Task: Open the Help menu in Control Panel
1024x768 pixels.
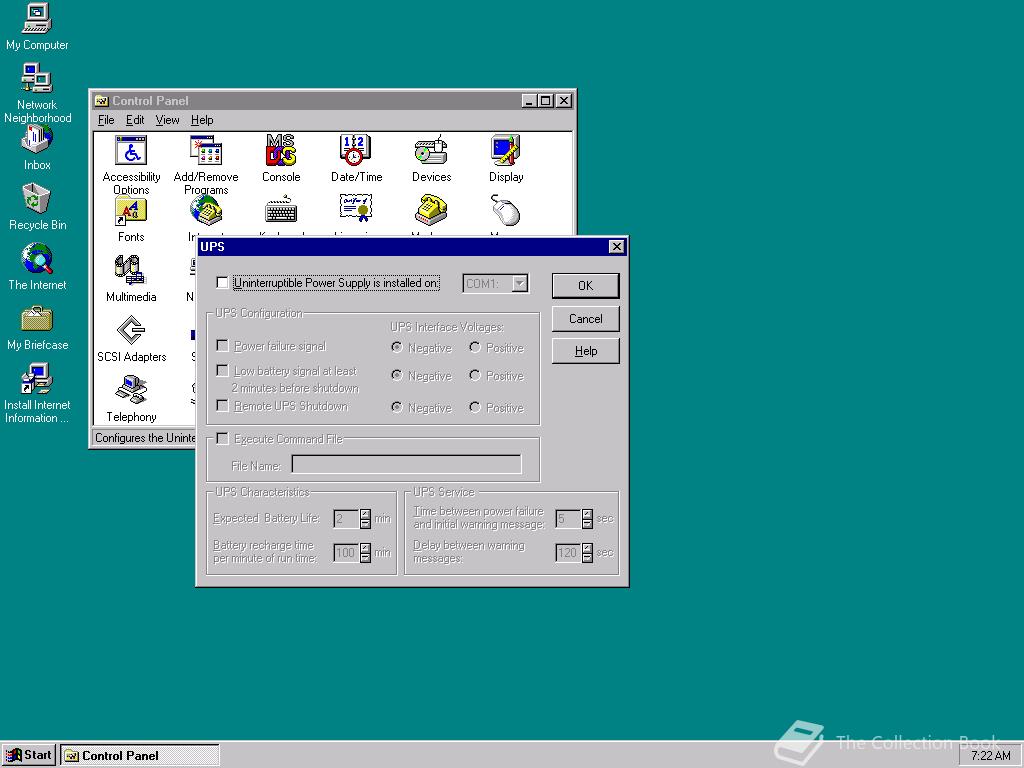Action: click(x=202, y=120)
